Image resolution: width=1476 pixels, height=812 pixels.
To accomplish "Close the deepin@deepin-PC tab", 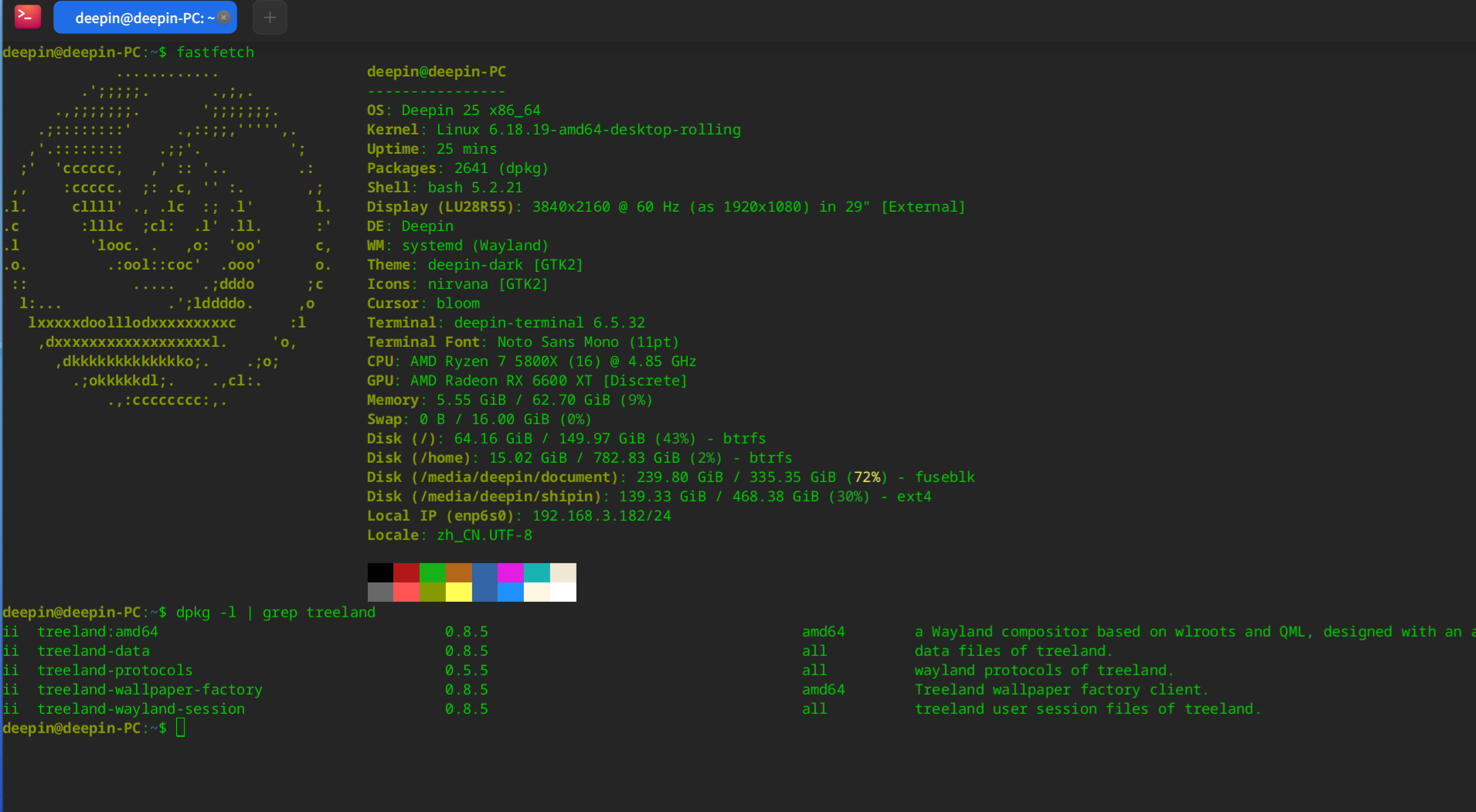I will coord(224,18).
